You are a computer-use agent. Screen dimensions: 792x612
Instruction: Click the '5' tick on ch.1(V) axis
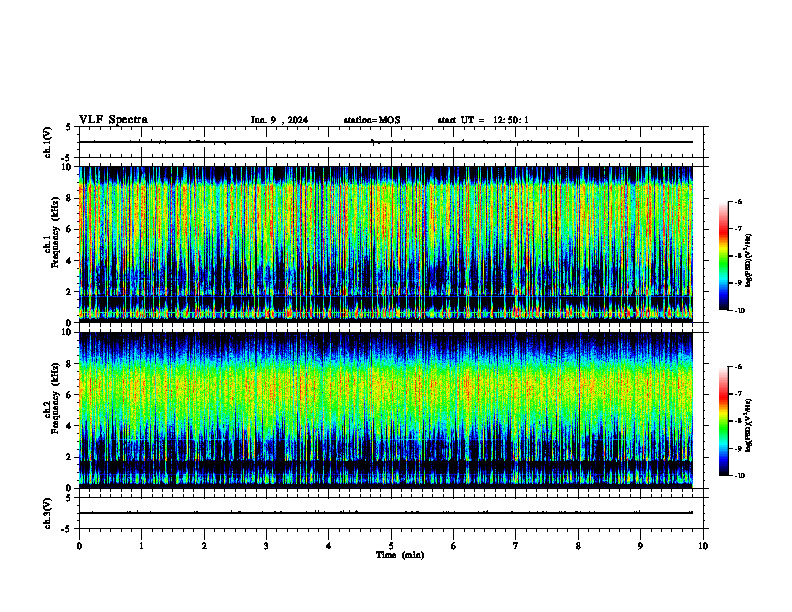(68, 128)
